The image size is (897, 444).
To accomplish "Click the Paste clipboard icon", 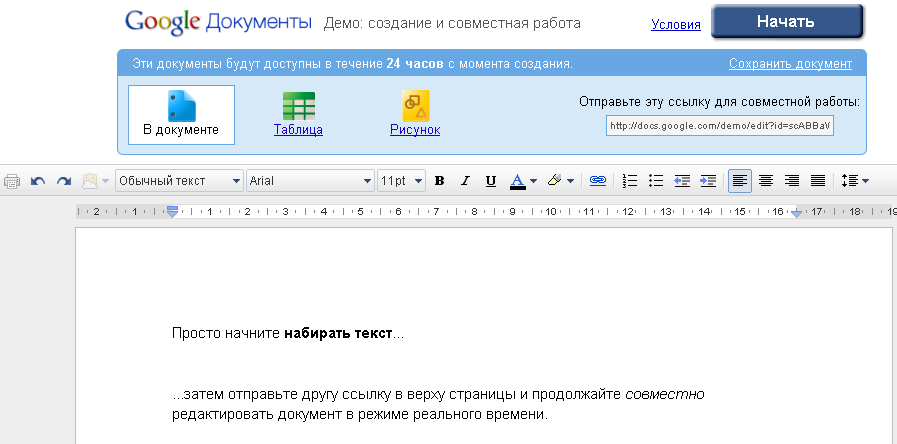I will [90, 181].
